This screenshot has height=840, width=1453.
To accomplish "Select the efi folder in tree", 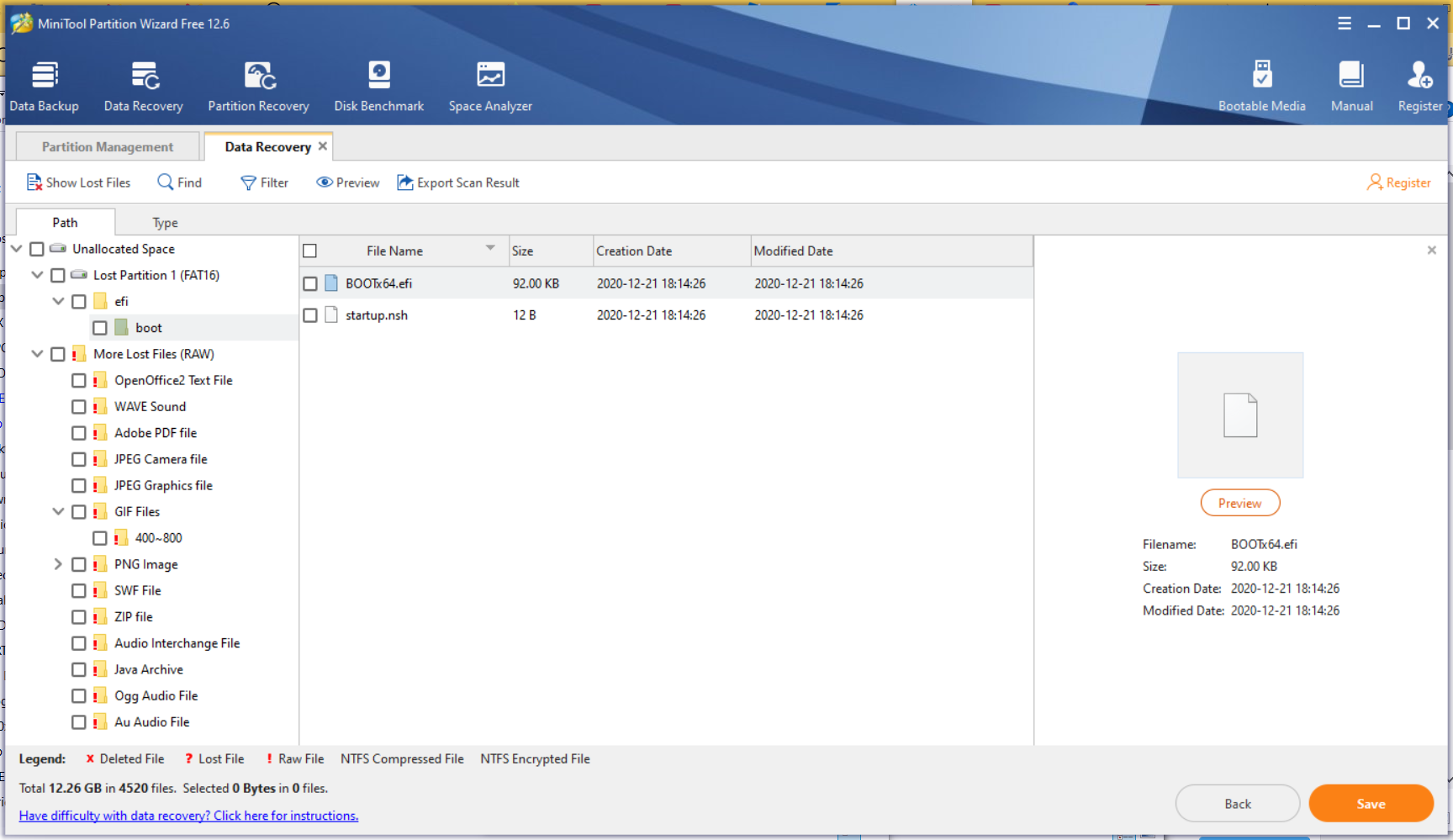I will click(x=121, y=301).
